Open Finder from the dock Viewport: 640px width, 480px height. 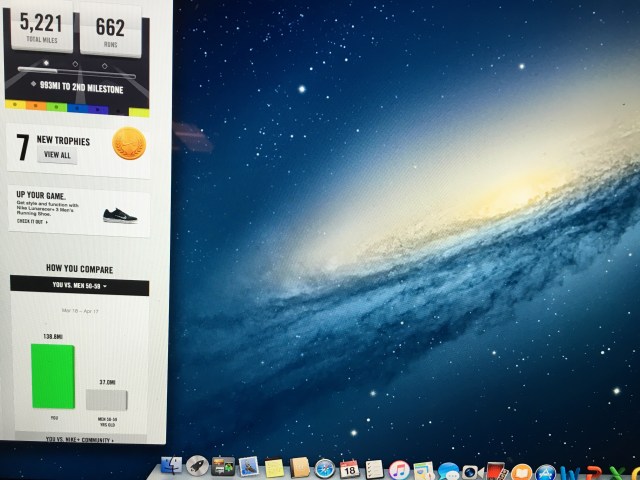pos(172,467)
